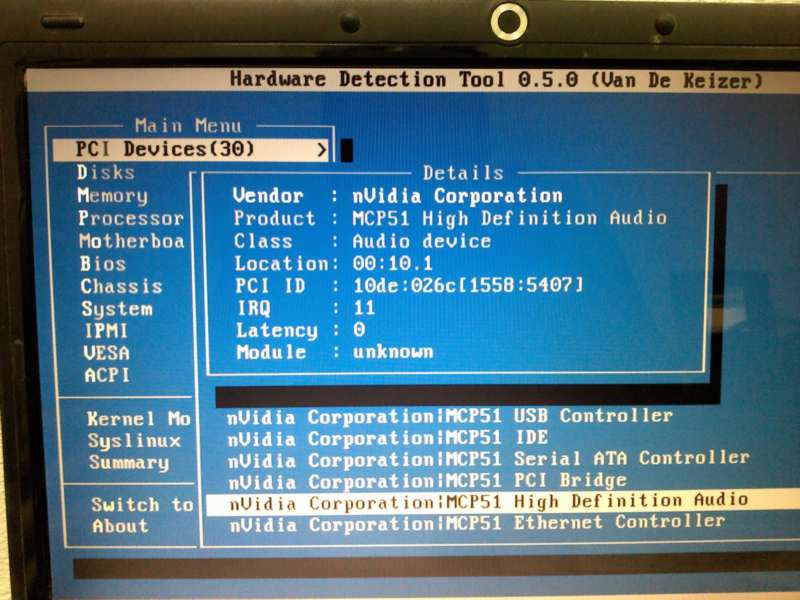
Task: Open the VESA menu entry
Action: pos(106,353)
